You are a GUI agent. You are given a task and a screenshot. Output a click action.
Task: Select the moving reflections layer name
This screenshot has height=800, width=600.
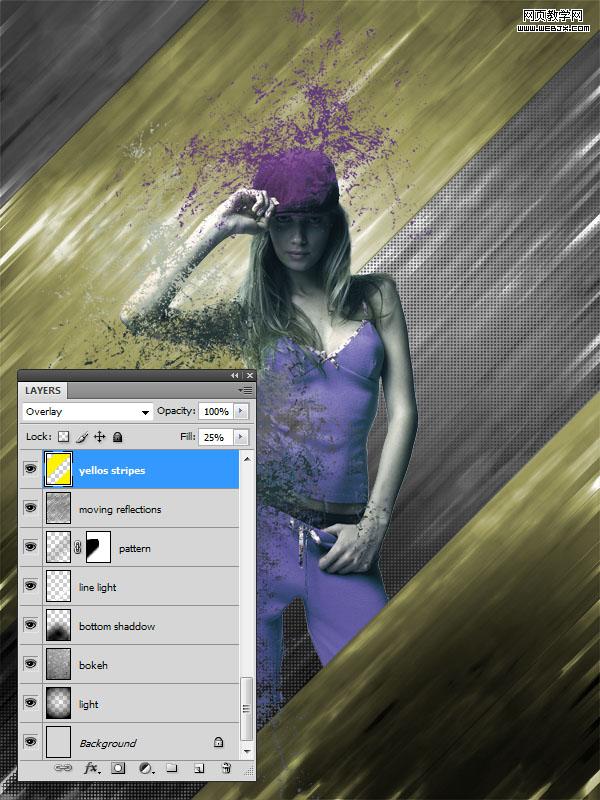coord(120,509)
